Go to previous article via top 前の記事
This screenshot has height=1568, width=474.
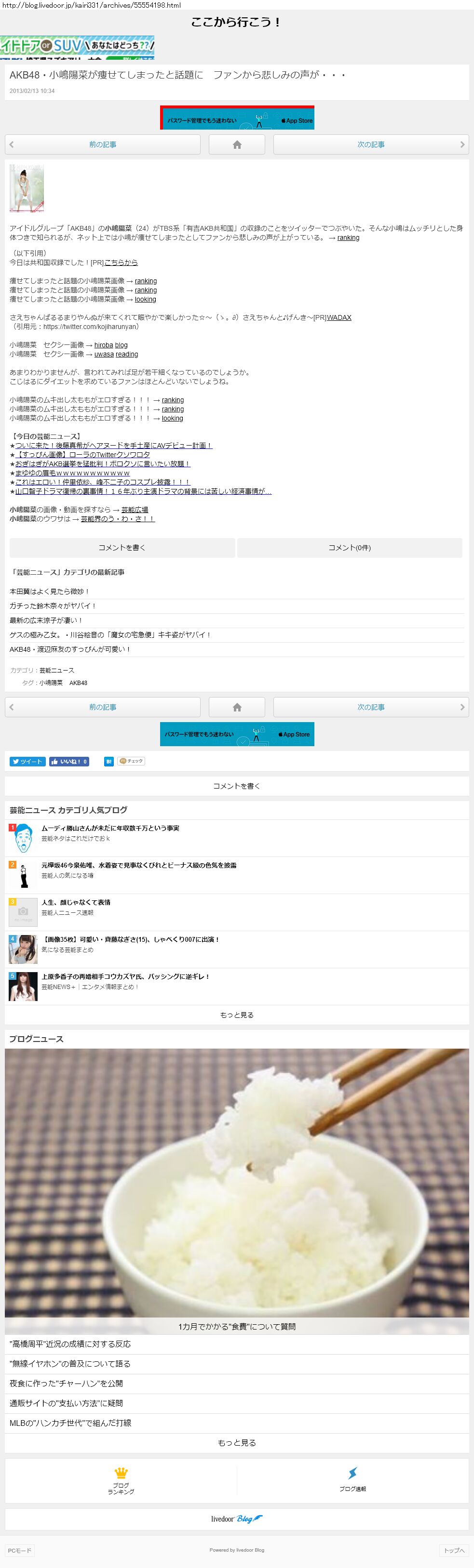102,144
